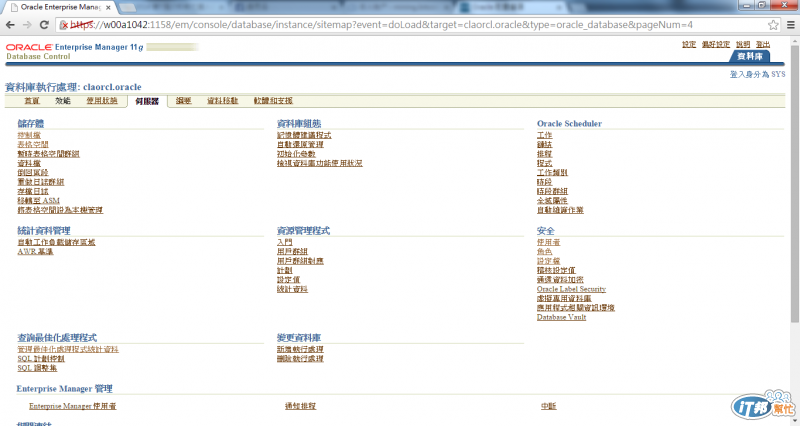Open the 軟體和支援 software and support tab
Viewport: 800px width, 426px height.
click(273, 101)
